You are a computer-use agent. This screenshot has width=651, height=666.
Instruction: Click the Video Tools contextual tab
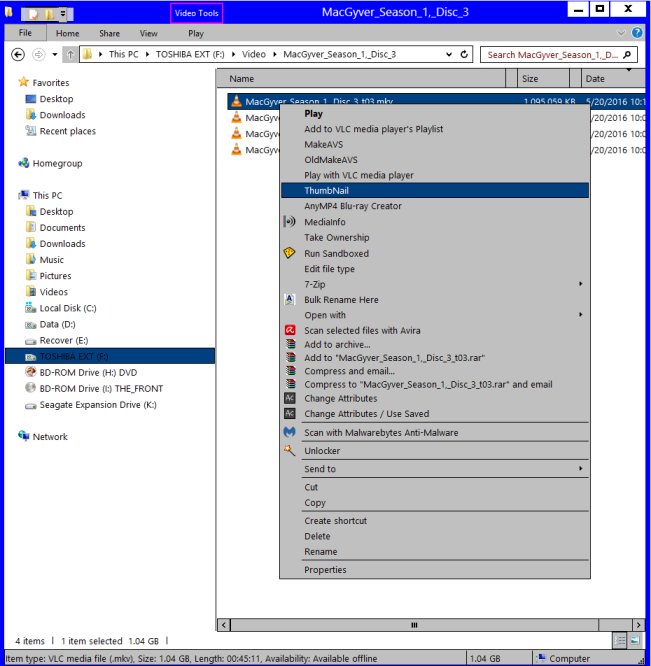[197, 13]
